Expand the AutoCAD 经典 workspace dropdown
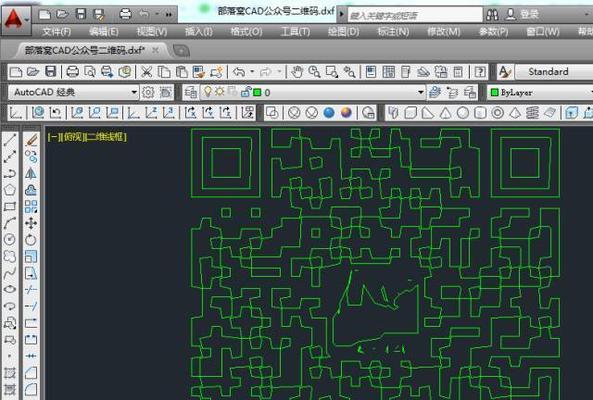Image resolution: width=593 pixels, height=400 pixels. click(x=73, y=92)
